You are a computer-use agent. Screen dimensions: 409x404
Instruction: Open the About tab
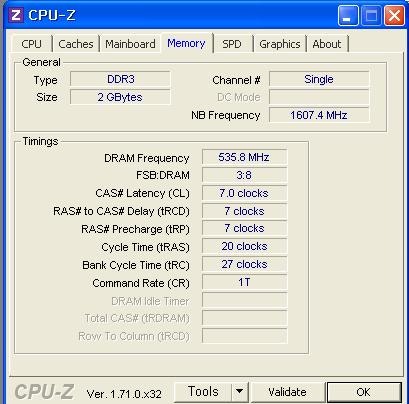pos(327,44)
